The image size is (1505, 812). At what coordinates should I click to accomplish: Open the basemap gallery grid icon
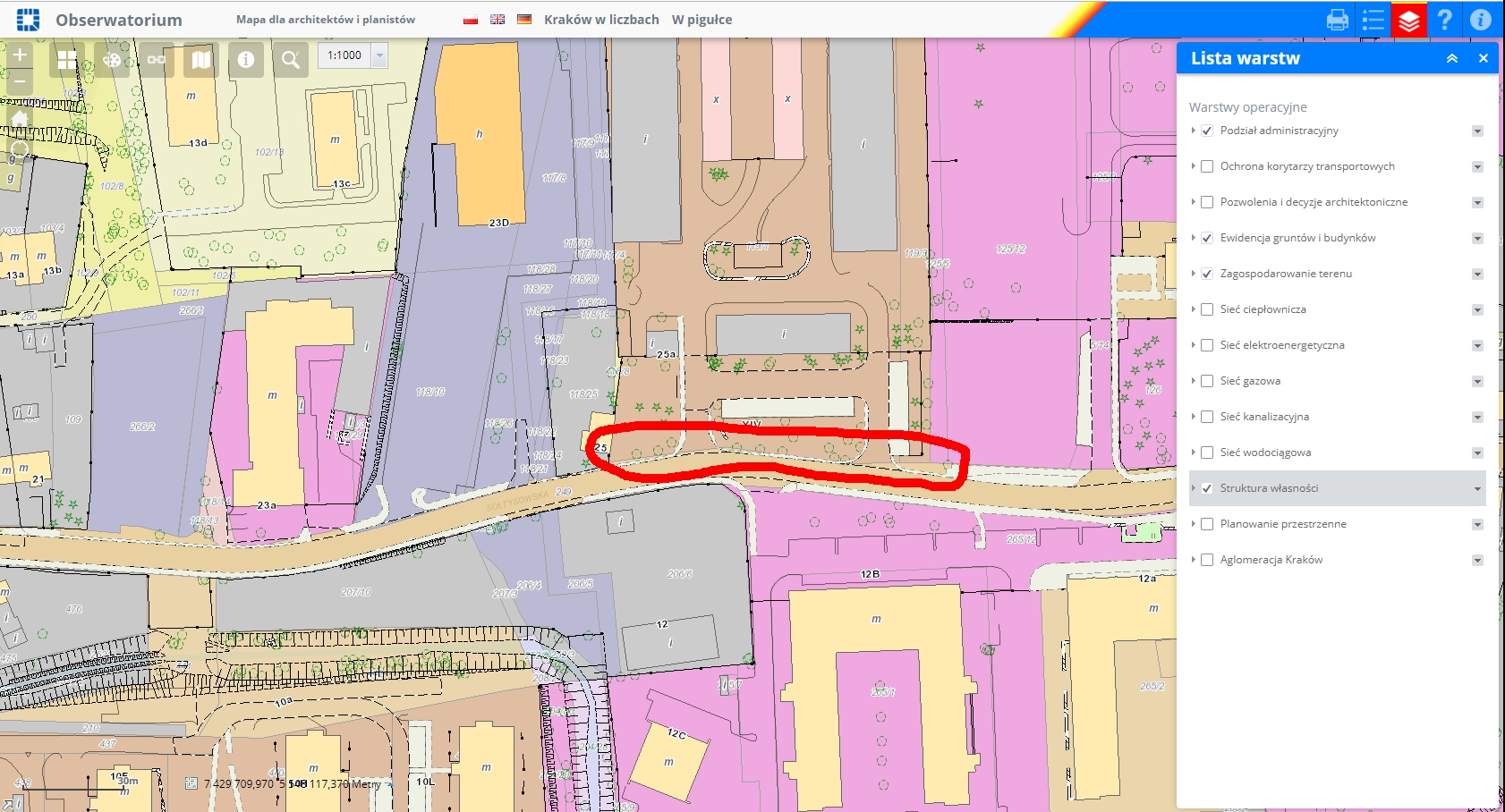point(67,60)
